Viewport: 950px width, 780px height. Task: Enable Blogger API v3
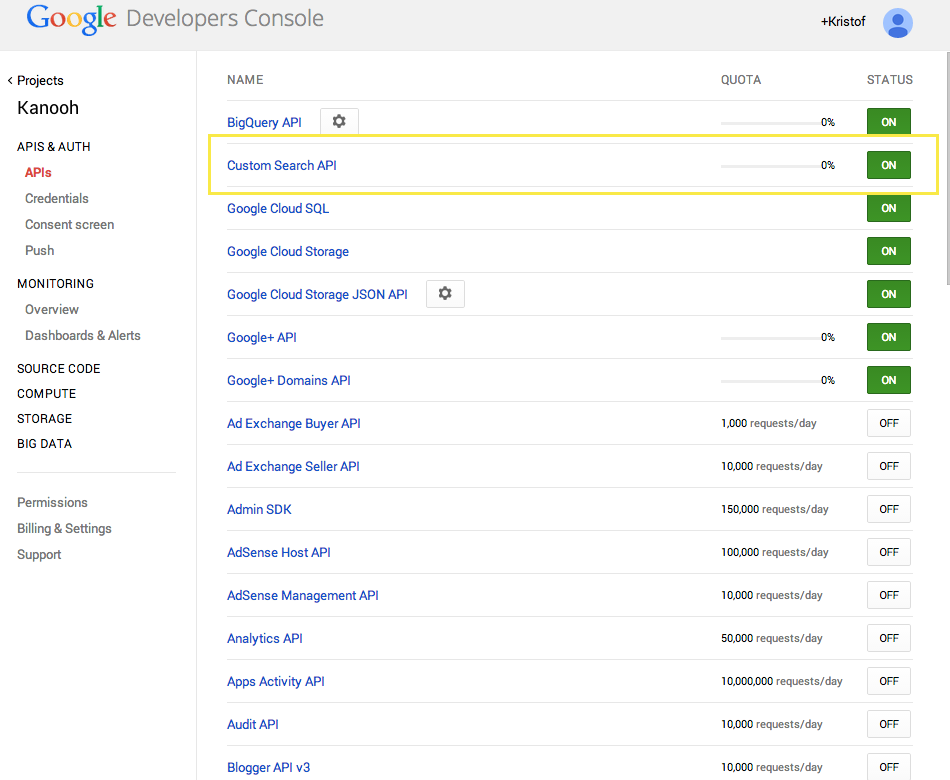889,767
